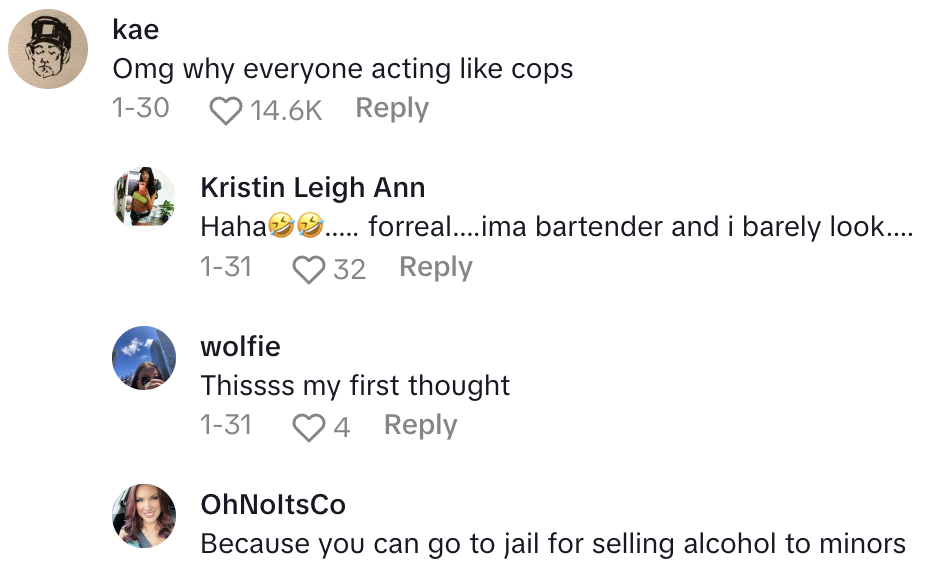944x570 pixels.
Task: Tap the 32 likes count on Kristin's reply
Action: [349, 269]
